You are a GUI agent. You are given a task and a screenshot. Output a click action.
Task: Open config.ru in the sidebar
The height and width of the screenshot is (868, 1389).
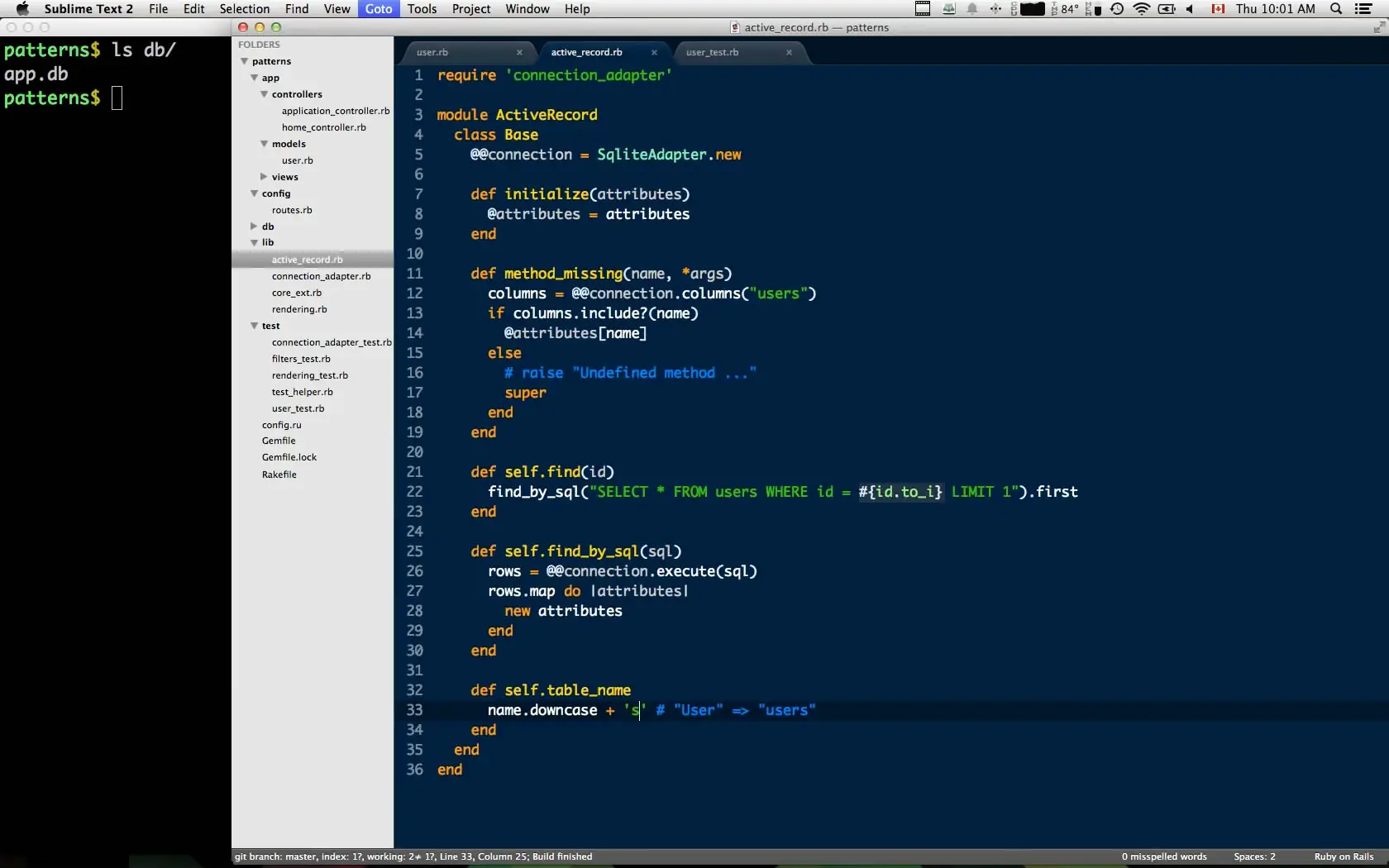(282, 425)
